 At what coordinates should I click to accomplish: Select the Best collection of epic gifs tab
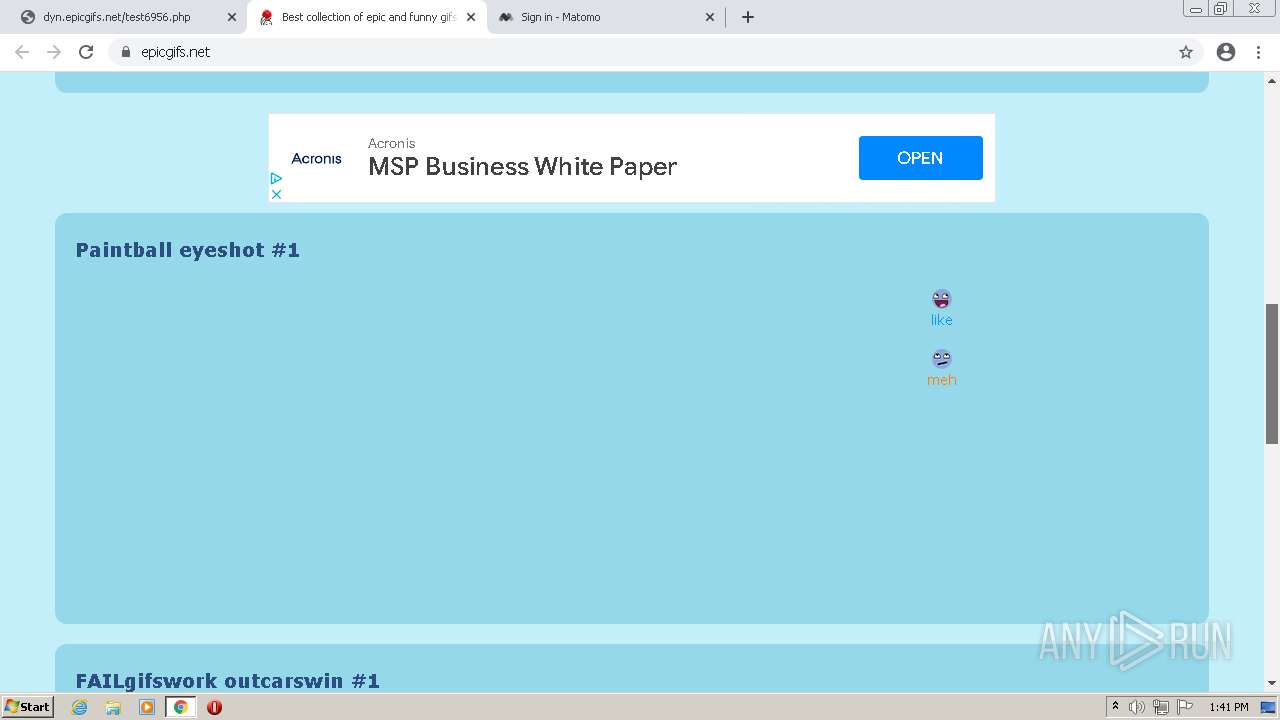click(x=366, y=17)
